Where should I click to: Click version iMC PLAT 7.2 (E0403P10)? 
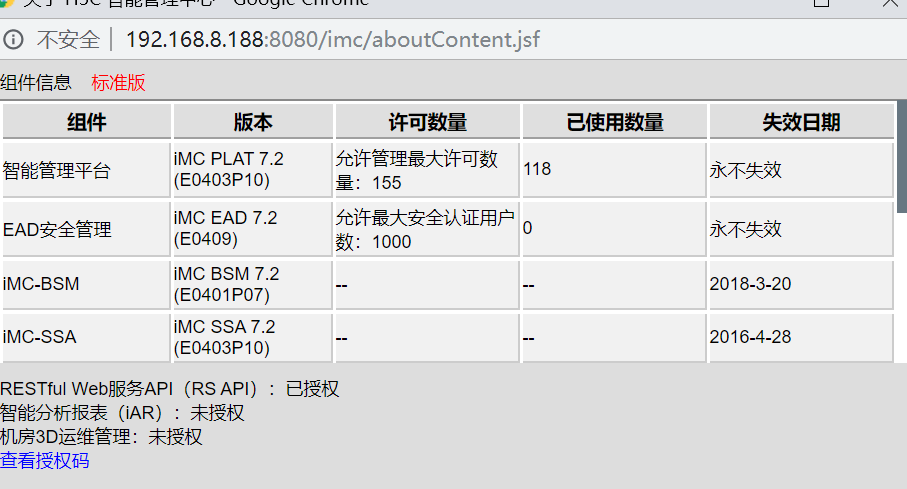tap(253, 170)
